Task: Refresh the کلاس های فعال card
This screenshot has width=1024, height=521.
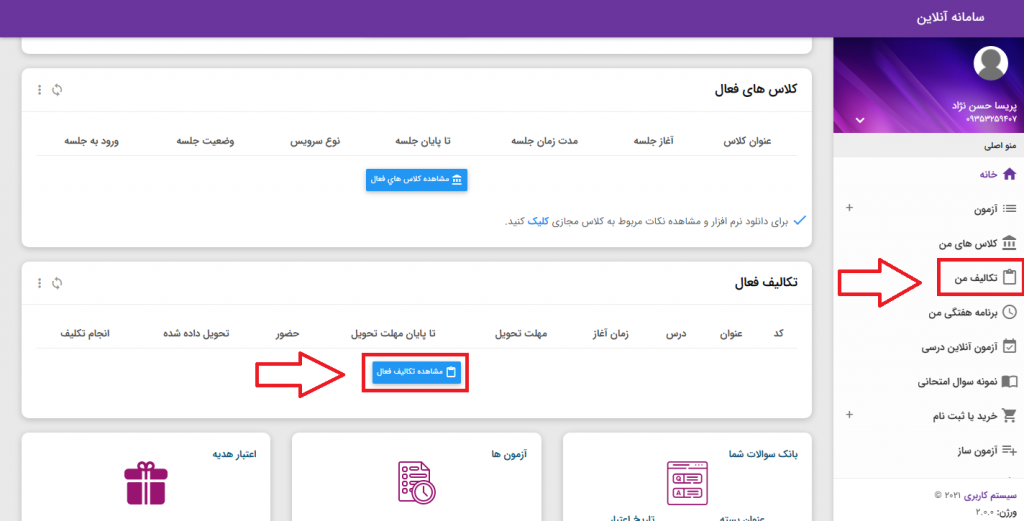Action: pyautogui.click(x=57, y=89)
